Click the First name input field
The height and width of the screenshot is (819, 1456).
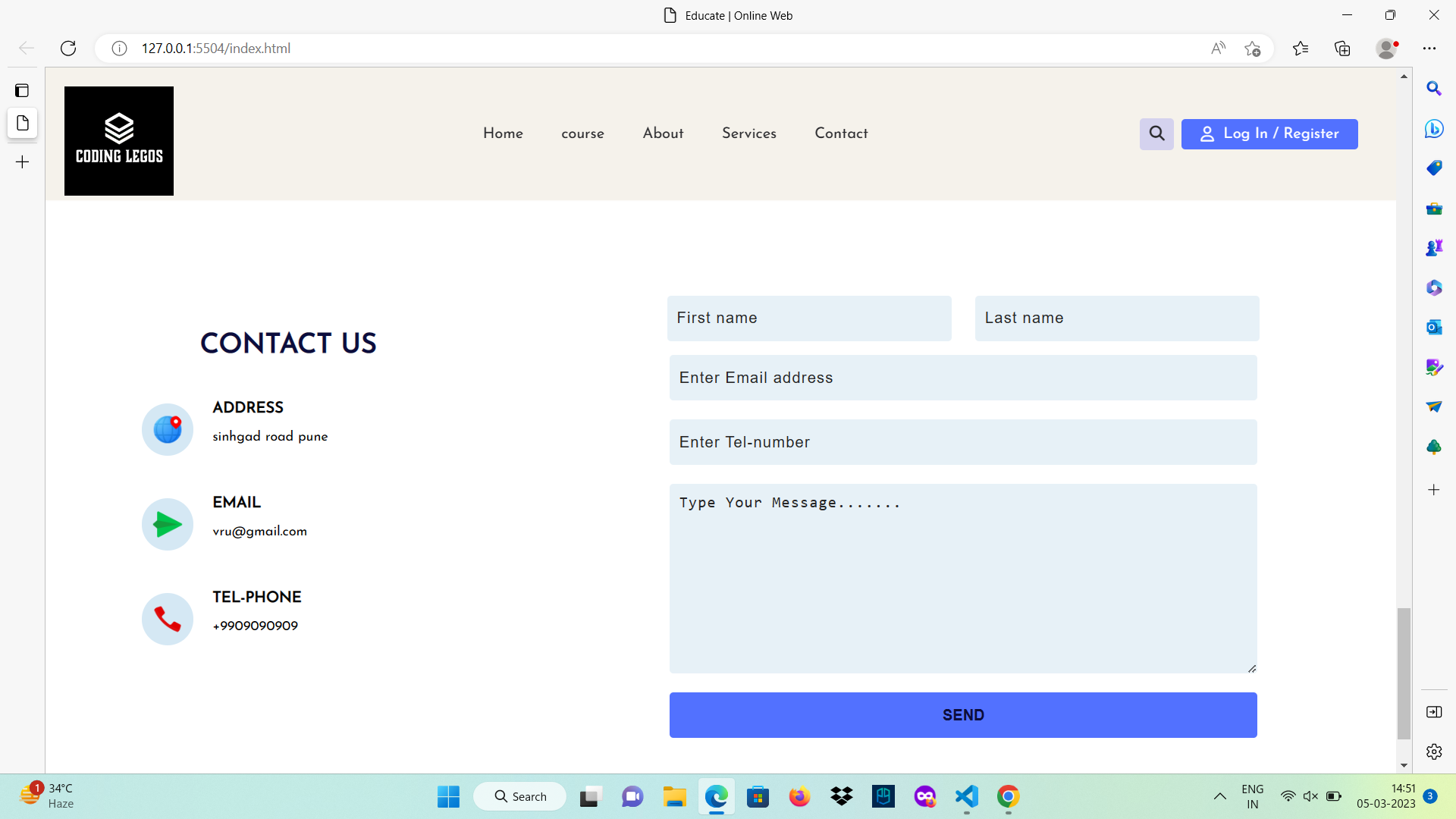809,318
